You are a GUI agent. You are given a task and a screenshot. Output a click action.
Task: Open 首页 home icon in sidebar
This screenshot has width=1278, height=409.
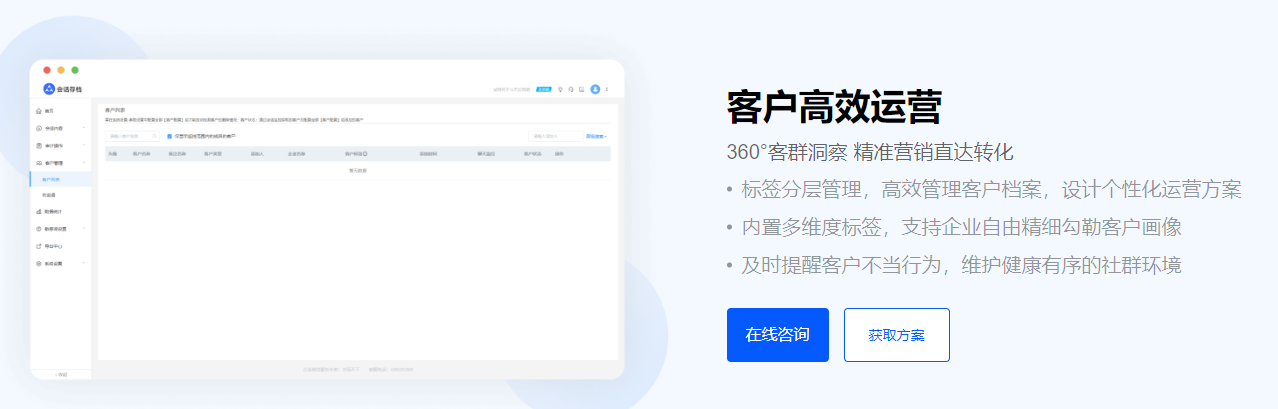(39, 110)
